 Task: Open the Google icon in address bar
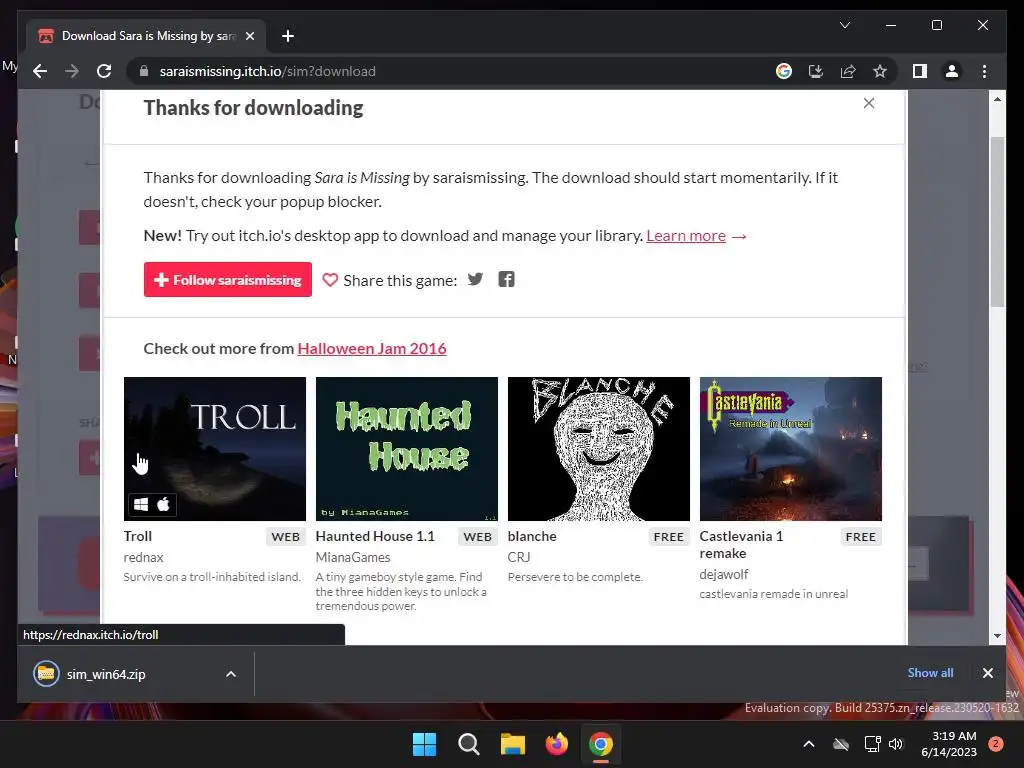(784, 71)
